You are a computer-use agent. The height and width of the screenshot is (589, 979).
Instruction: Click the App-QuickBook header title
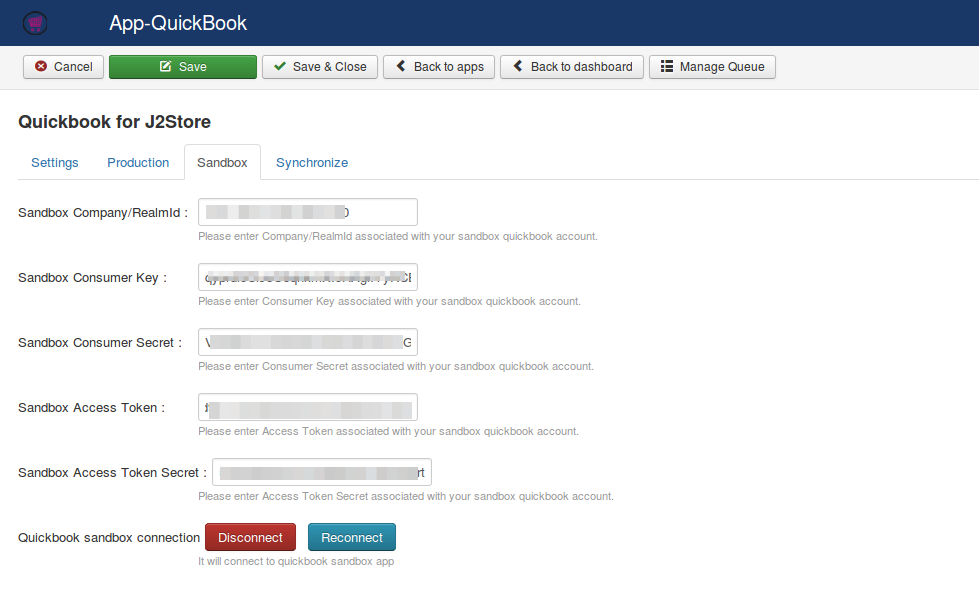point(178,23)
